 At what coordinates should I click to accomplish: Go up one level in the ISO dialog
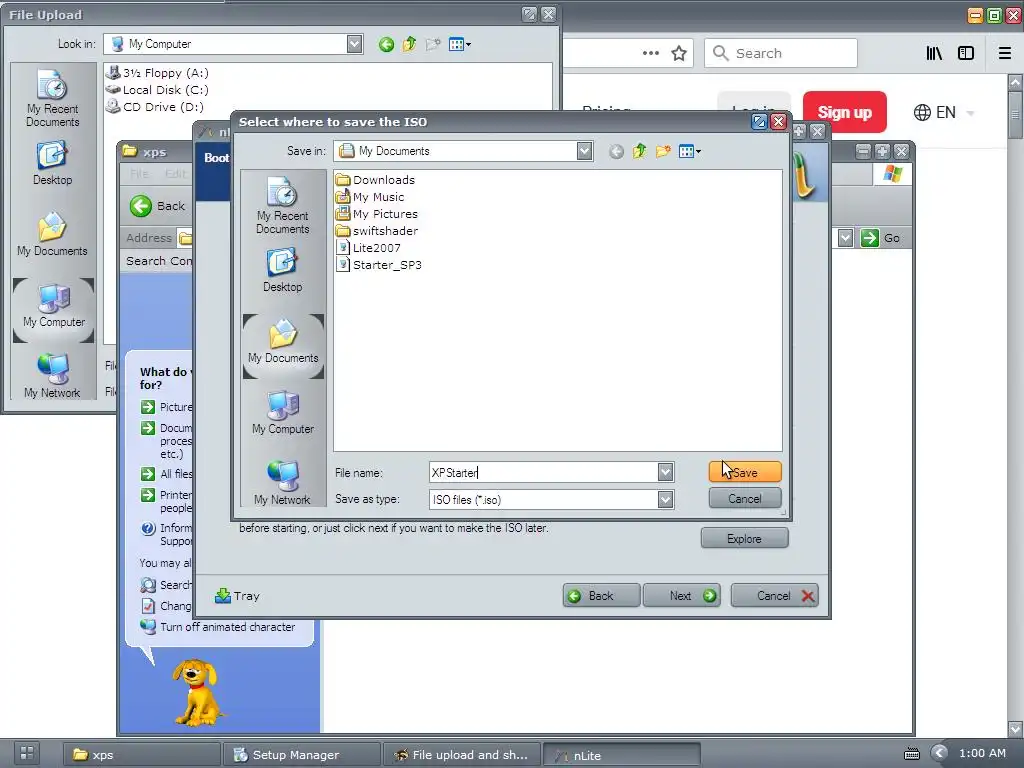click(x=639, y=152)
